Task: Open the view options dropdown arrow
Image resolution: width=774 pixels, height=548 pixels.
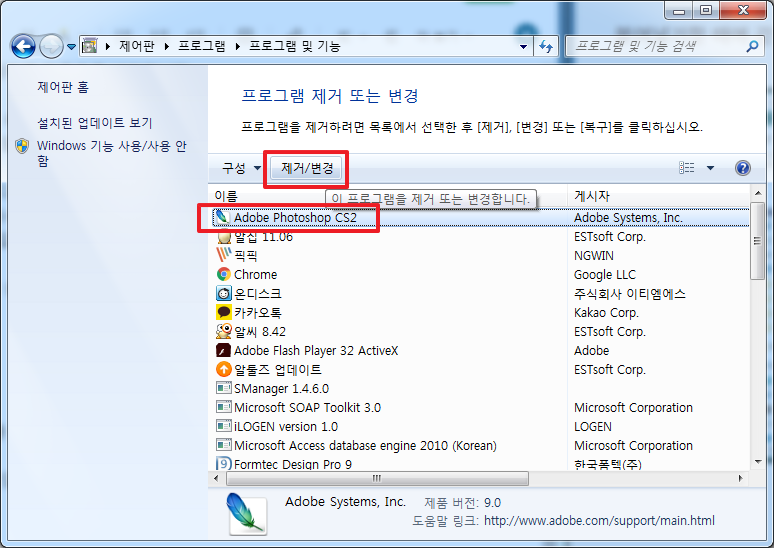Action: tap(710, 168)
